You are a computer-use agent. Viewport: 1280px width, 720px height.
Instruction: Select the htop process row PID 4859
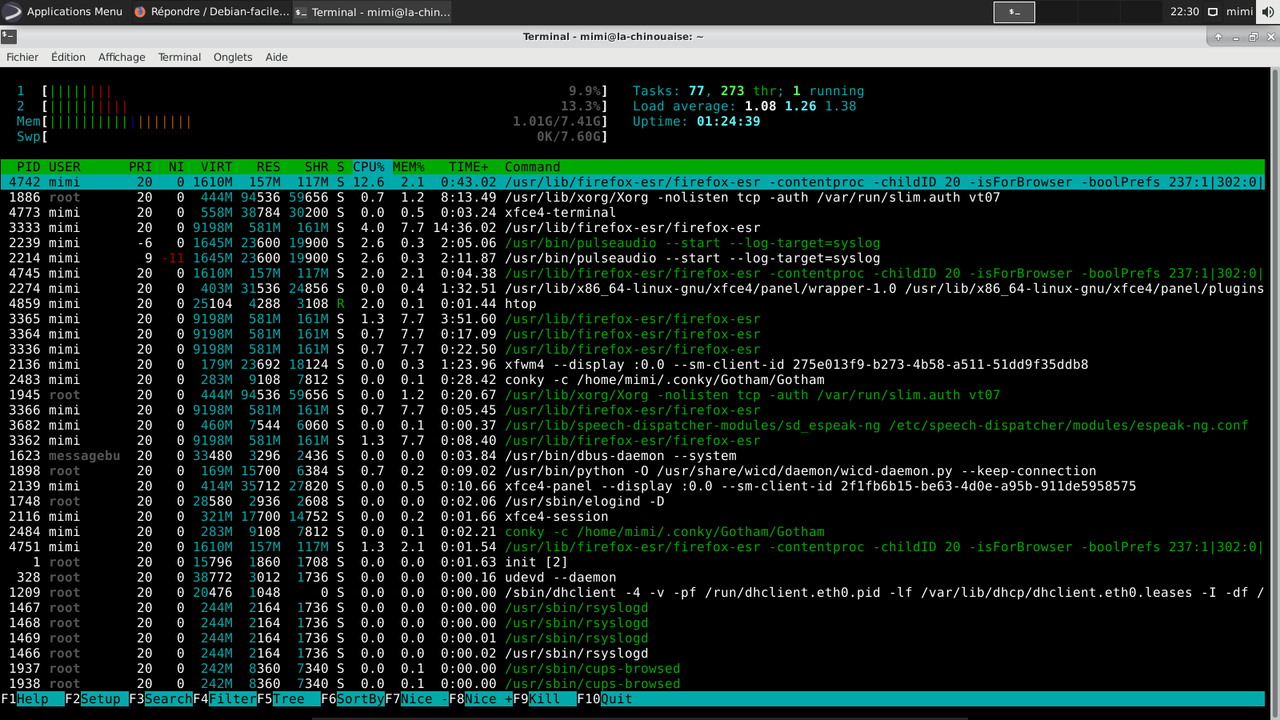632,304
